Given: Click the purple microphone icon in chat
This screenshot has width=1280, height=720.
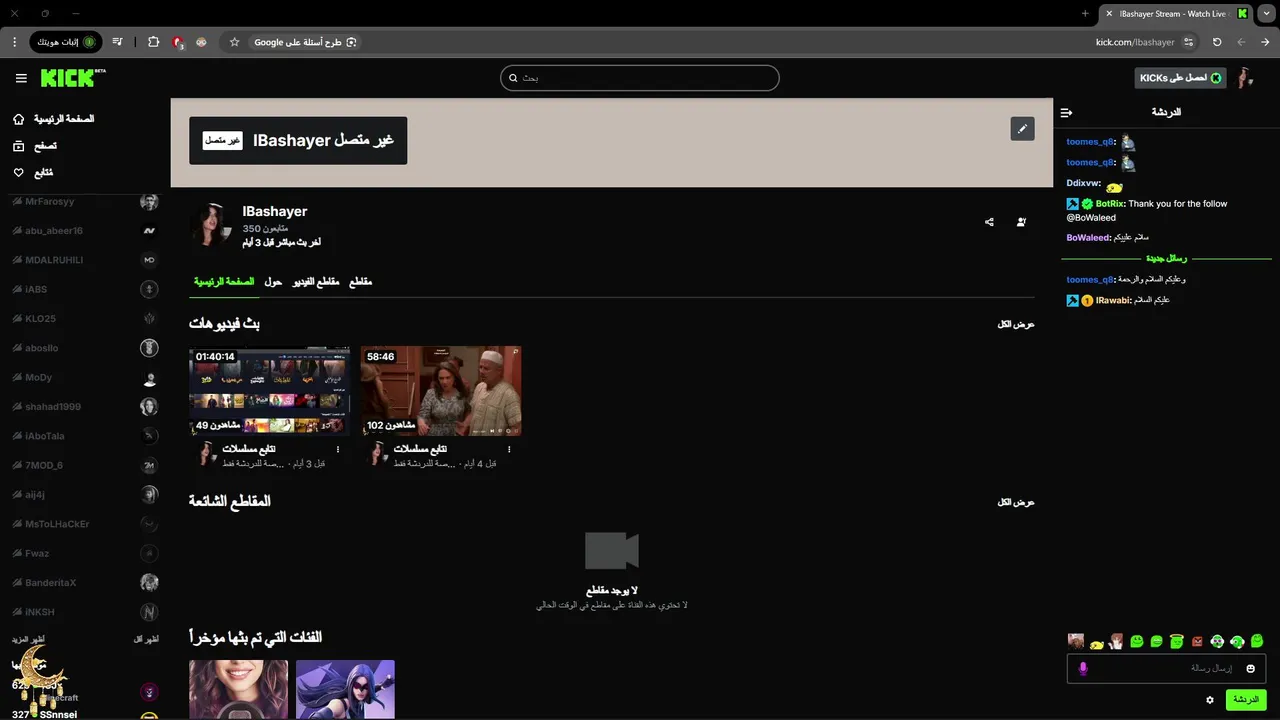Looking at the screenshot, I should (x=1082, y=668).
